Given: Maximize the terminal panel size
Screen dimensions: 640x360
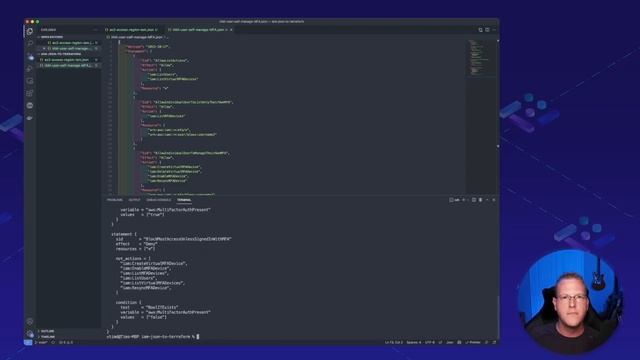Looking at the screenshot, I should [487, 200].
